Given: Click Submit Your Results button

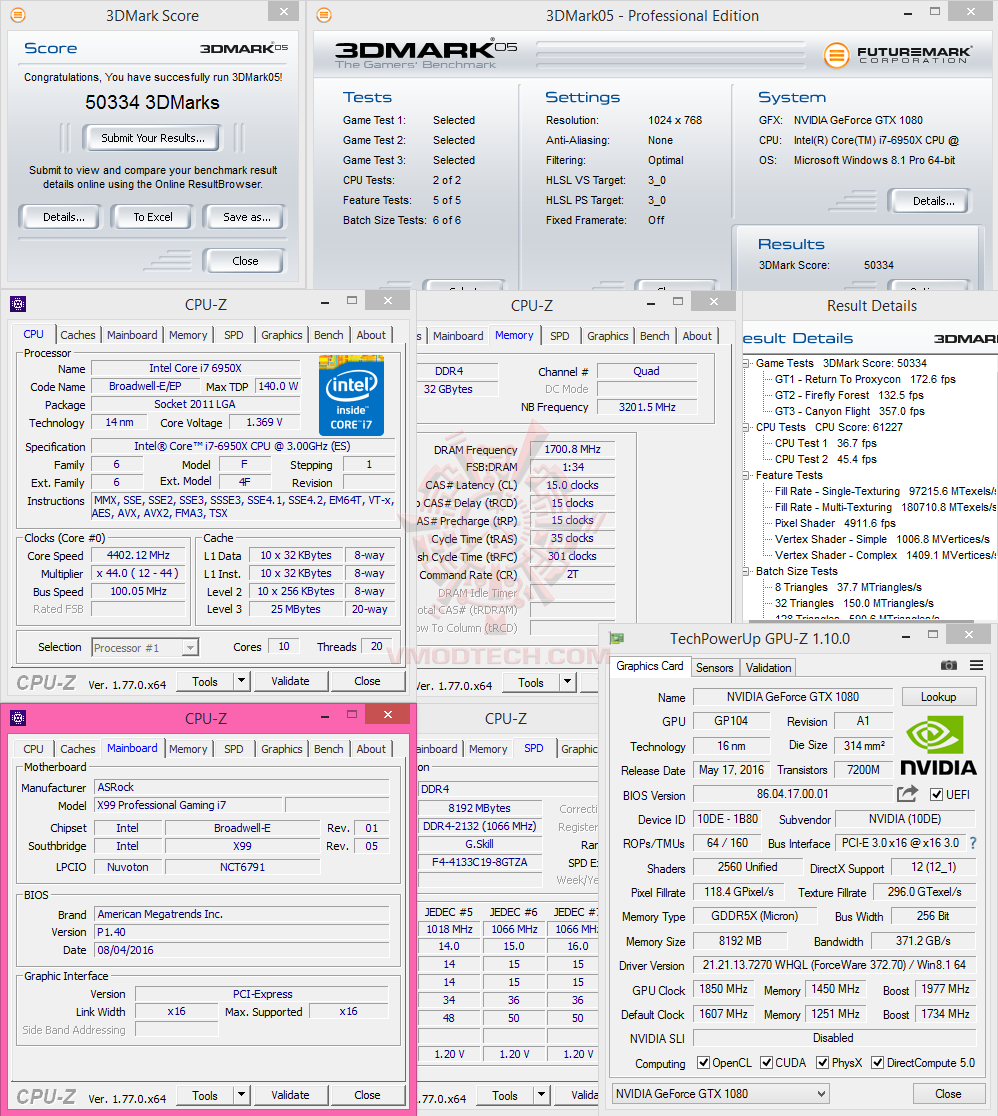Looking at the screenshot, I should [x=152, y=138].
